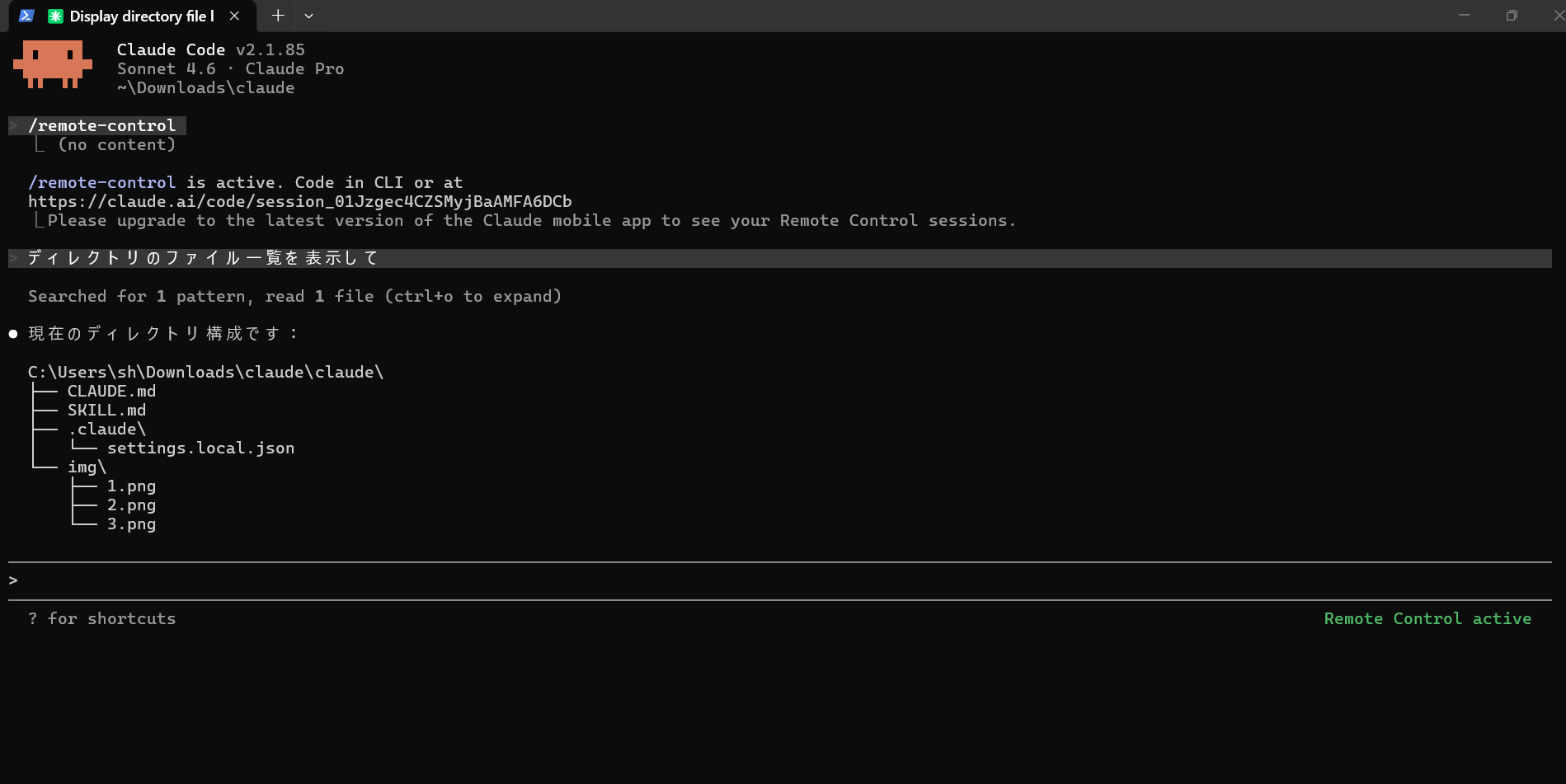Select the 1.png file in img folder

tap(131, 486)
